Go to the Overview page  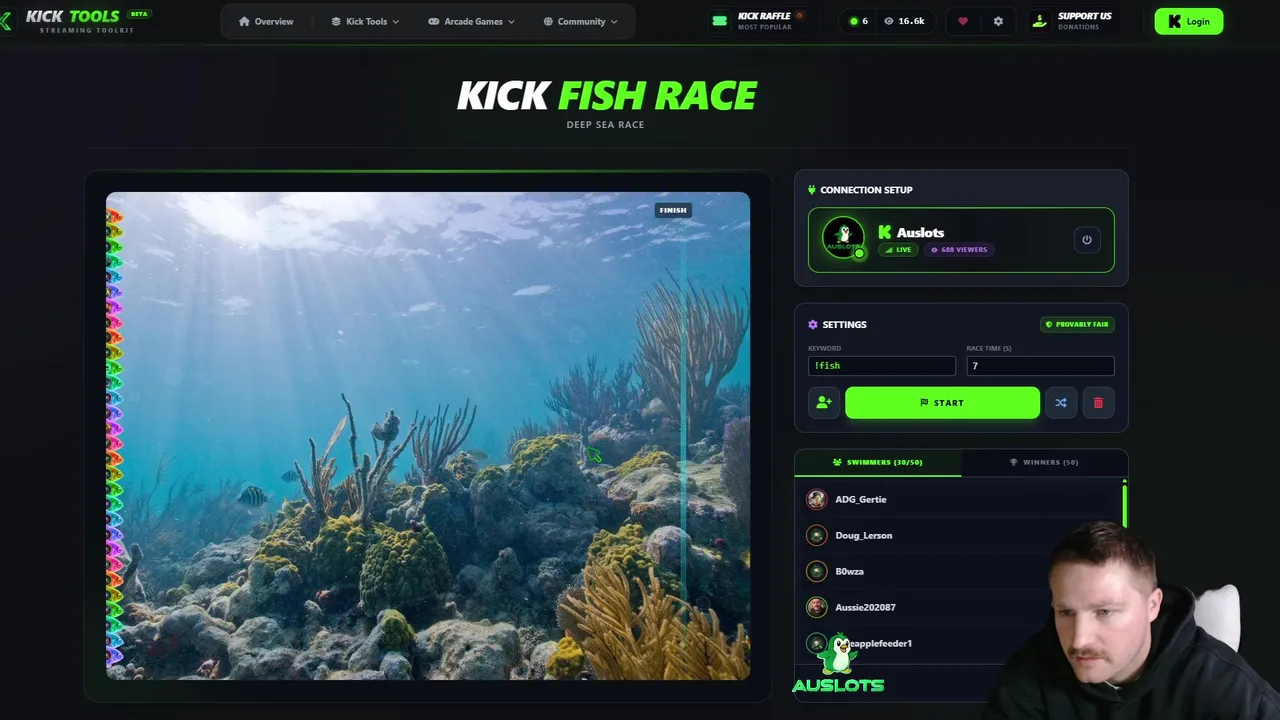tap(266, 21)
